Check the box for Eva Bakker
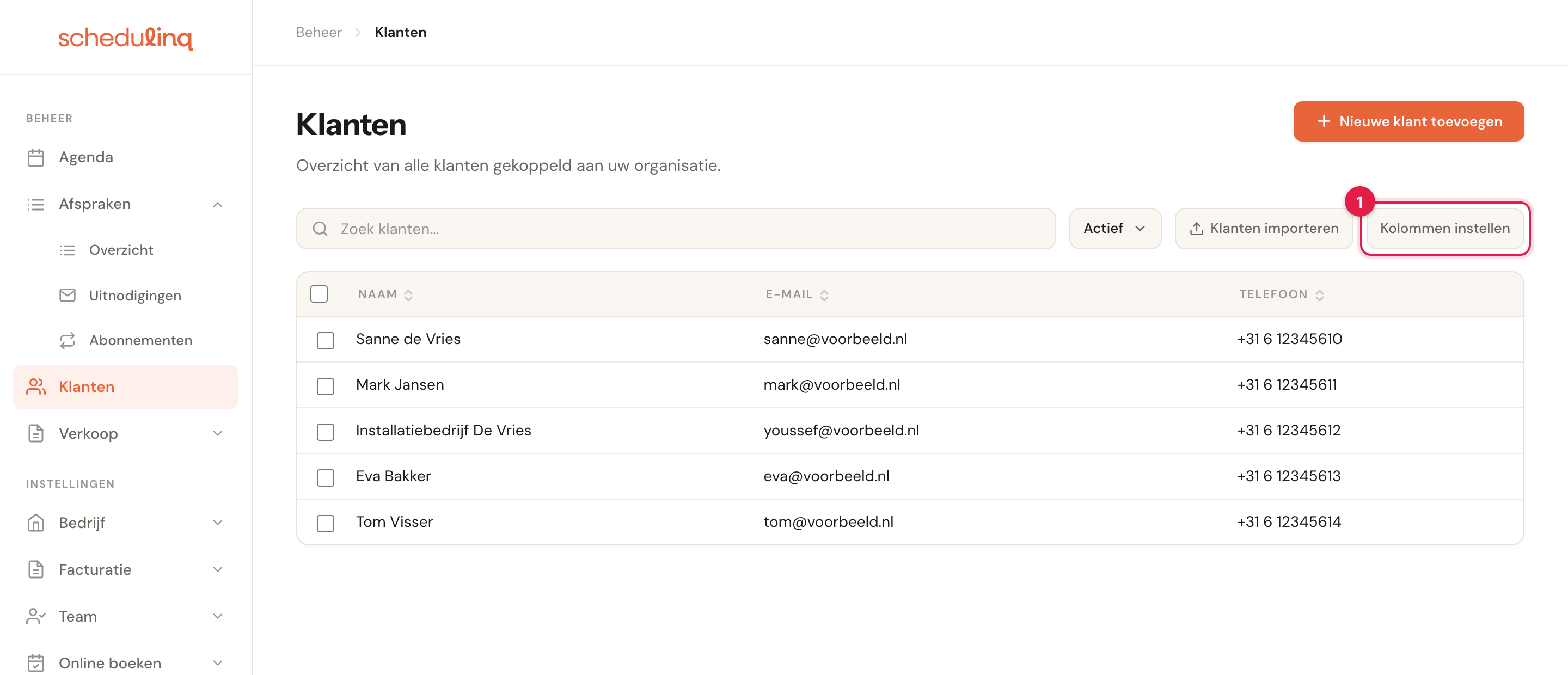 click(326, 477)
